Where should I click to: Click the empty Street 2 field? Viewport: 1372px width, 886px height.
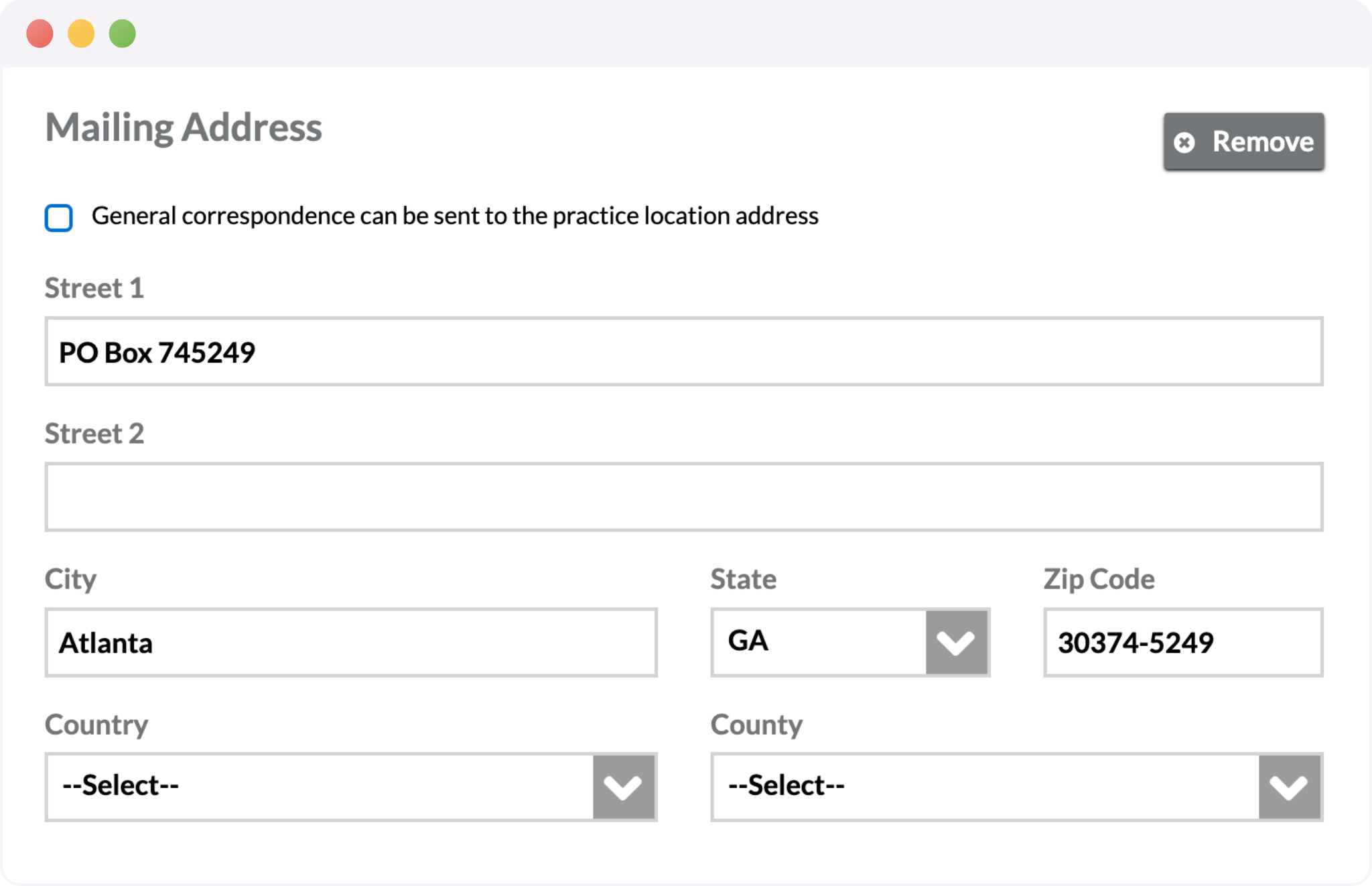click(x=683, y=497)
